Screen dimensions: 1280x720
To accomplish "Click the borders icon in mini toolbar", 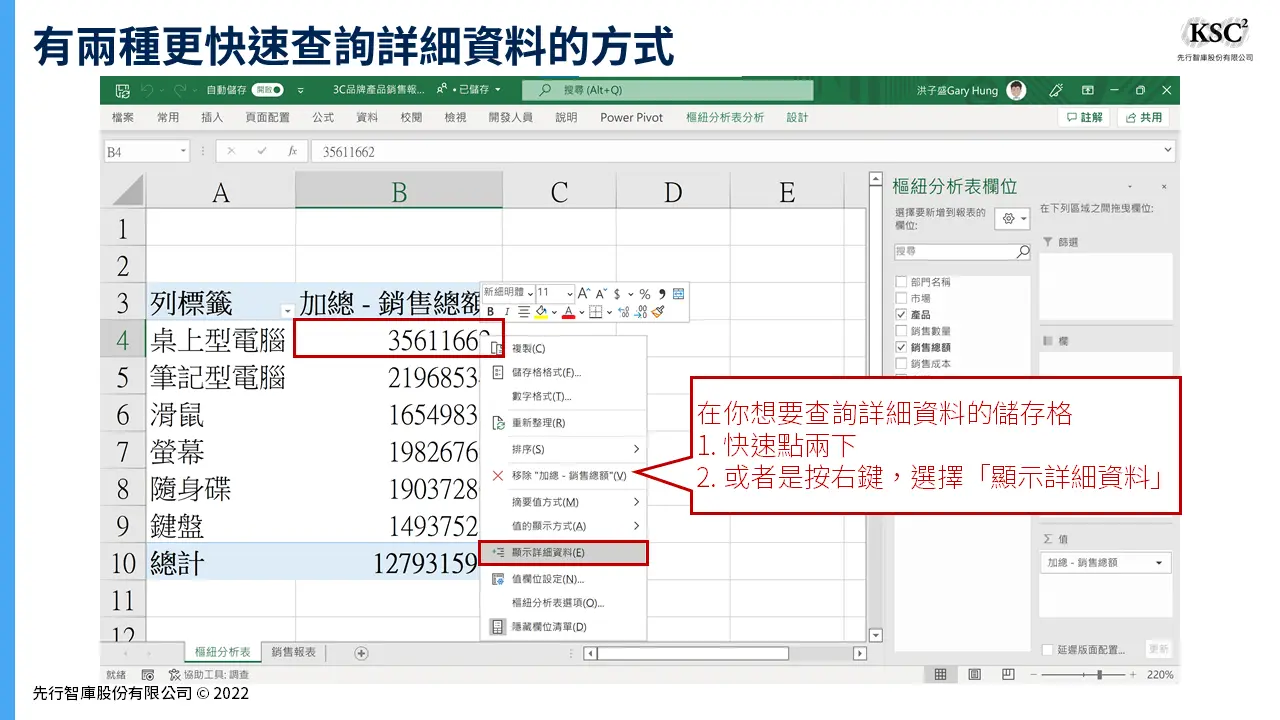I will (x=595, y=312).
